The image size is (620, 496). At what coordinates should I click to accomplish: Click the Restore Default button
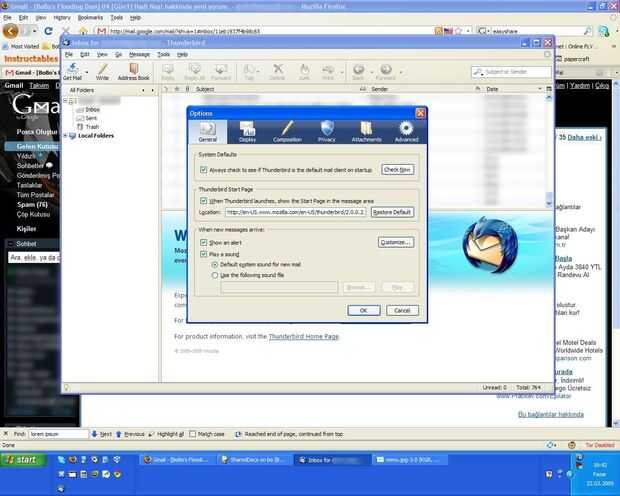(x=392, y=212)
